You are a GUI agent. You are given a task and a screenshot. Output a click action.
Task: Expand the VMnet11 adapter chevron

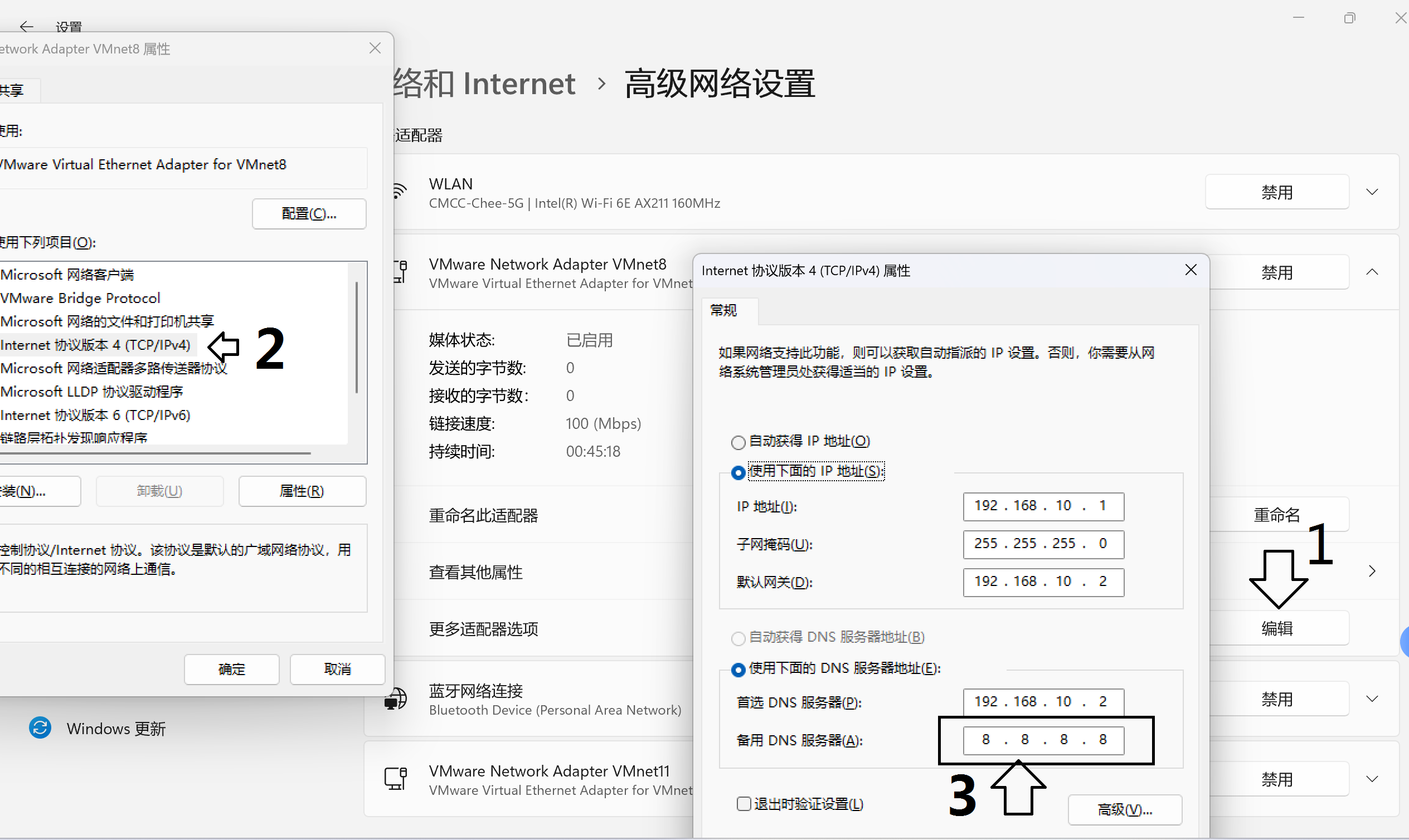[x=1372, y=779]
